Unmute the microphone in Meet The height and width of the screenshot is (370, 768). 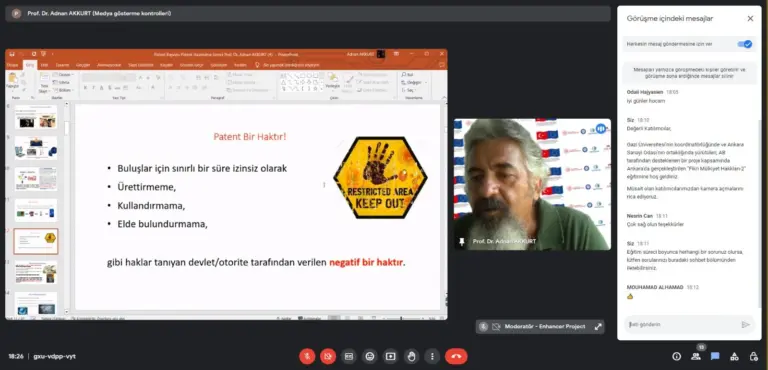pos(307,356)
